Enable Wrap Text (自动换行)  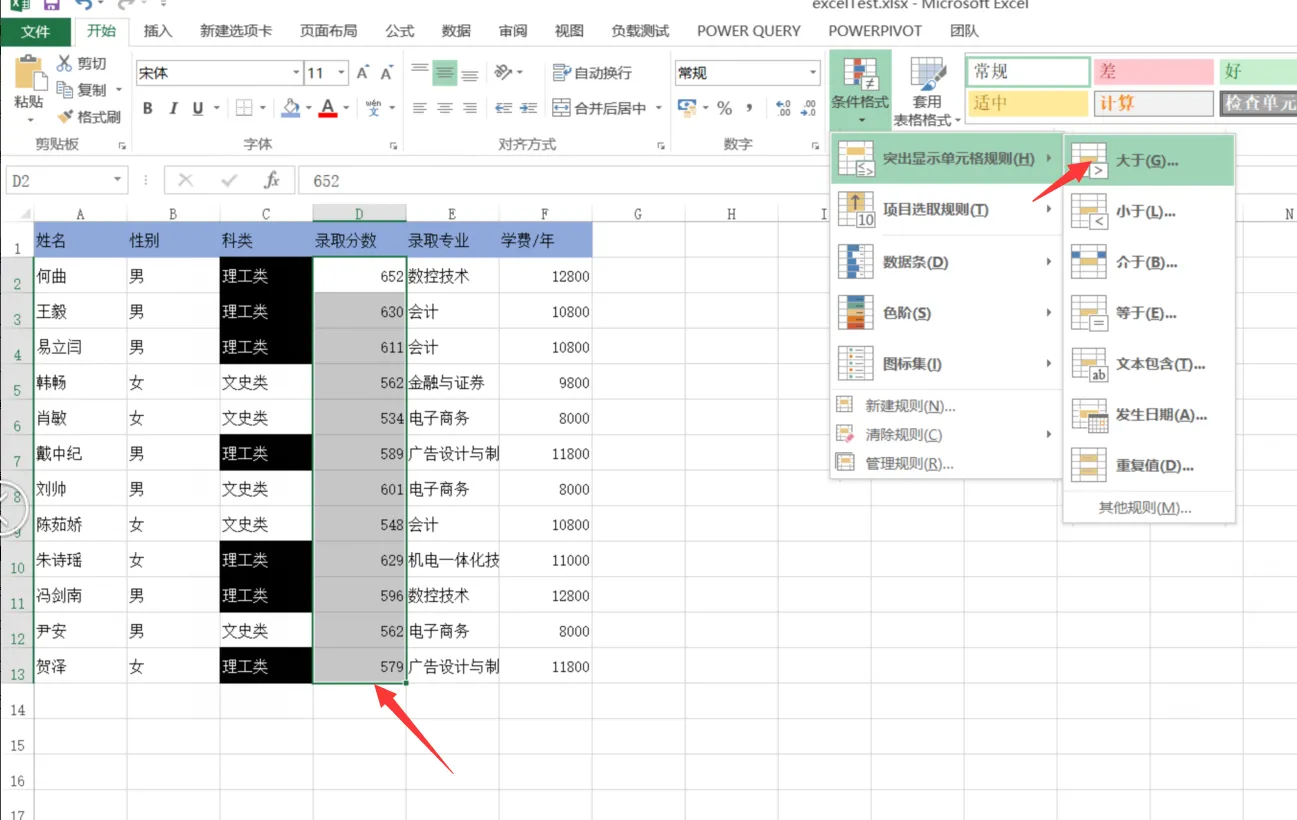(x=592, y=73)
